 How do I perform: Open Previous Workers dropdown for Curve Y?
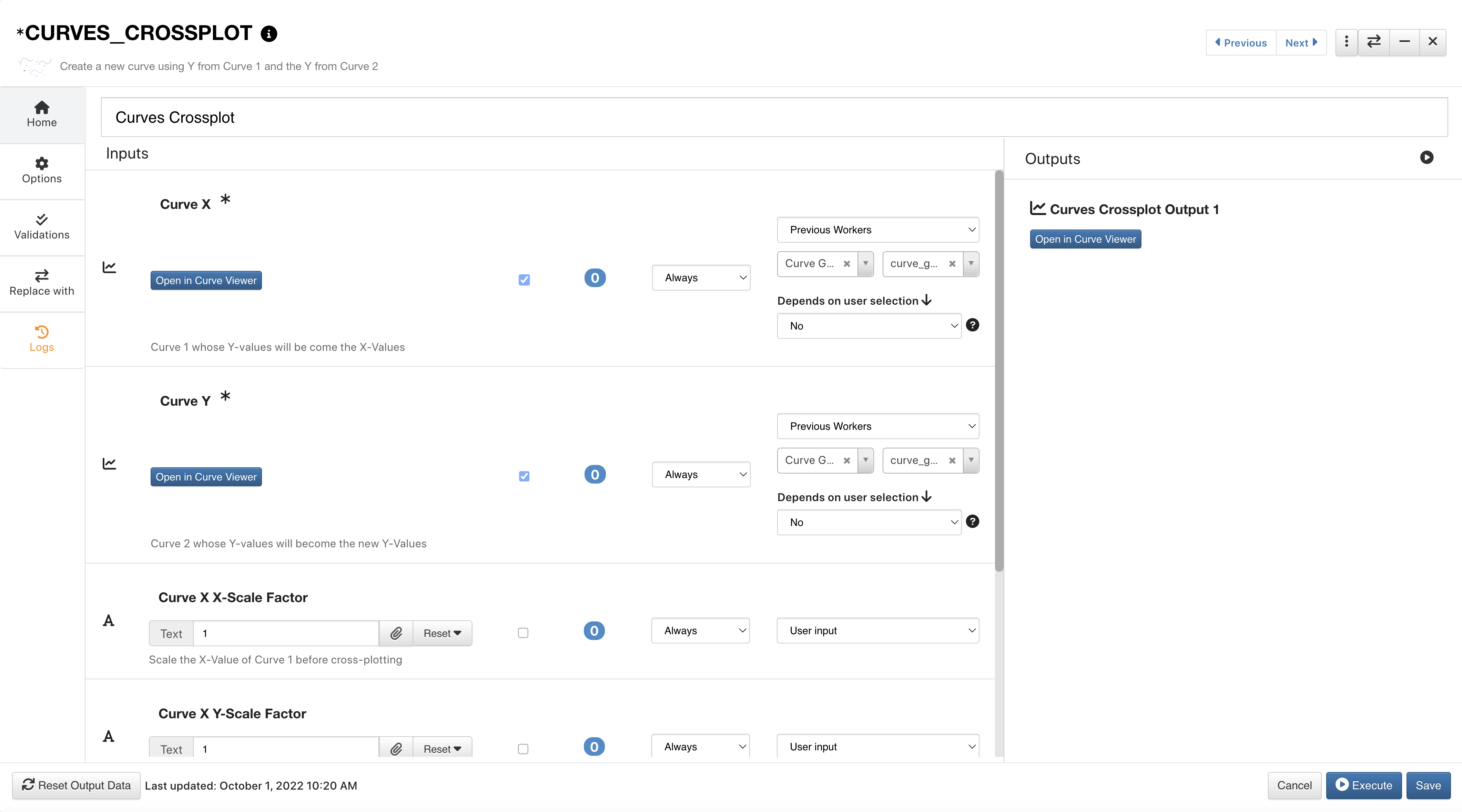tap(877, 426)
